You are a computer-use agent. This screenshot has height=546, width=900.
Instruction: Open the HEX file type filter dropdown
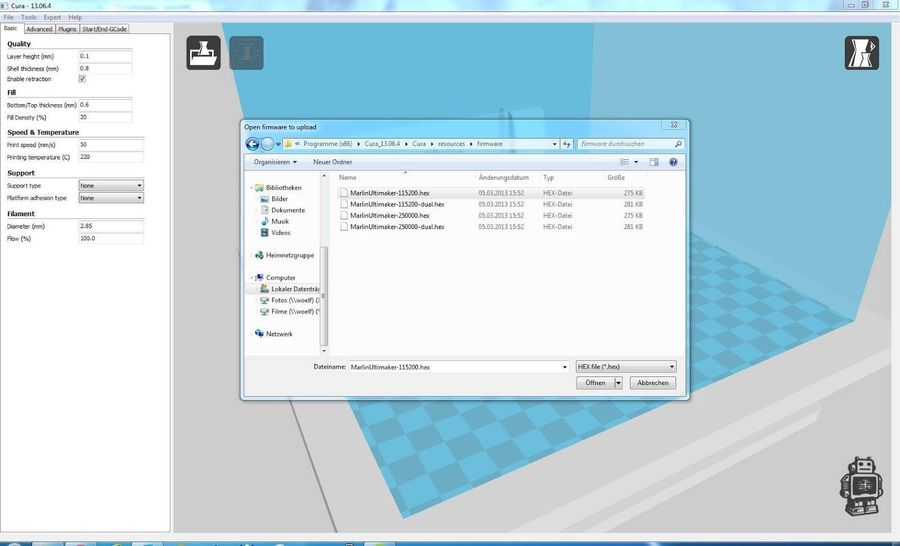coord(626,367)
